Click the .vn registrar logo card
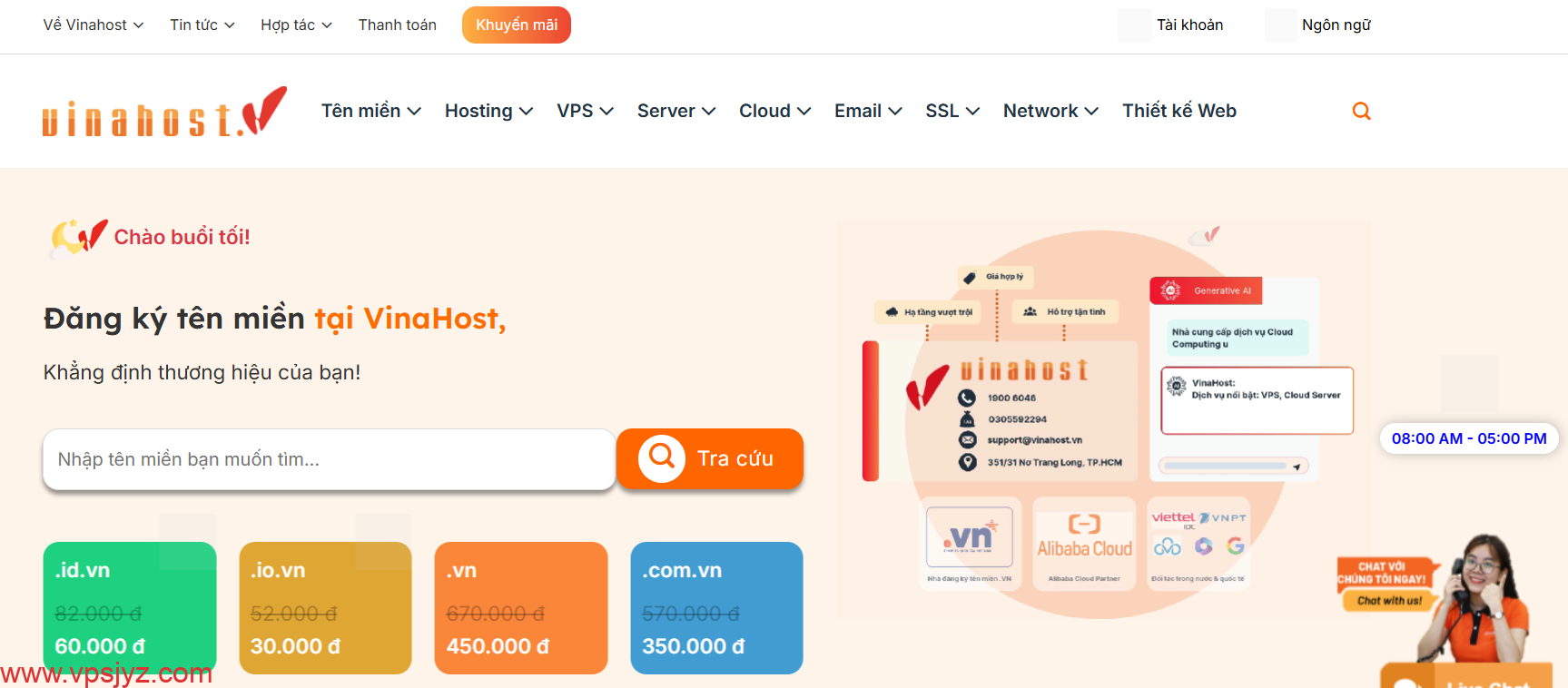The width and height of the screenshot is (1568, 688). [x=970, y=544]
